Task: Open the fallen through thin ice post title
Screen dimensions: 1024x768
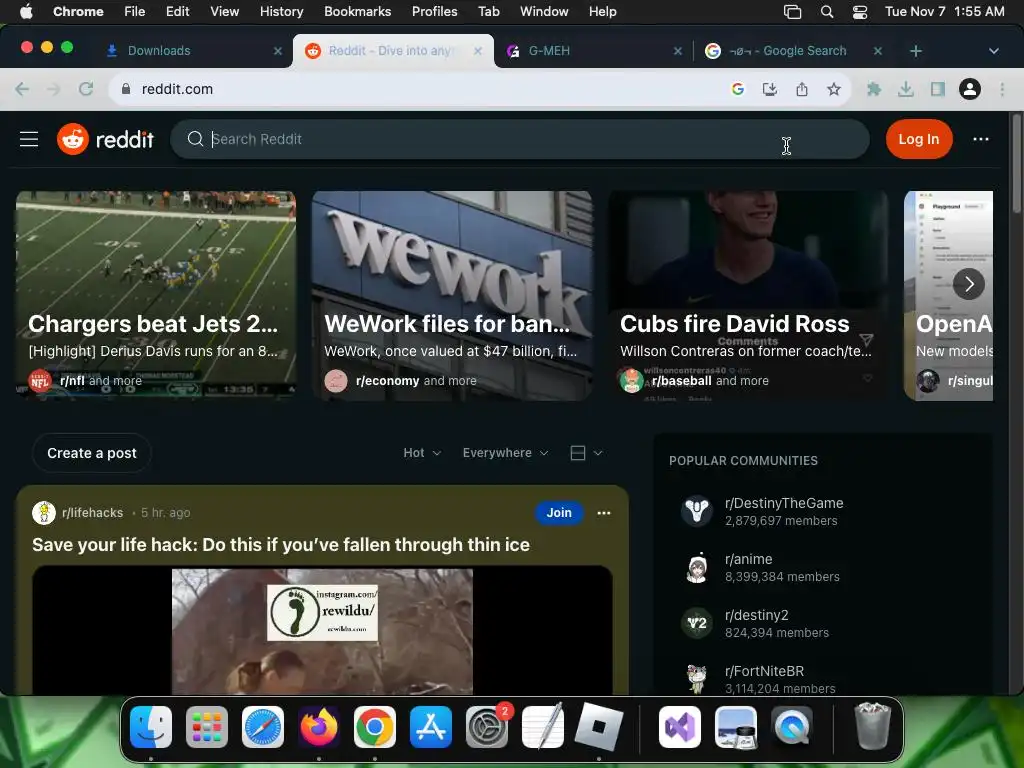Action: (x=281, y=545)
